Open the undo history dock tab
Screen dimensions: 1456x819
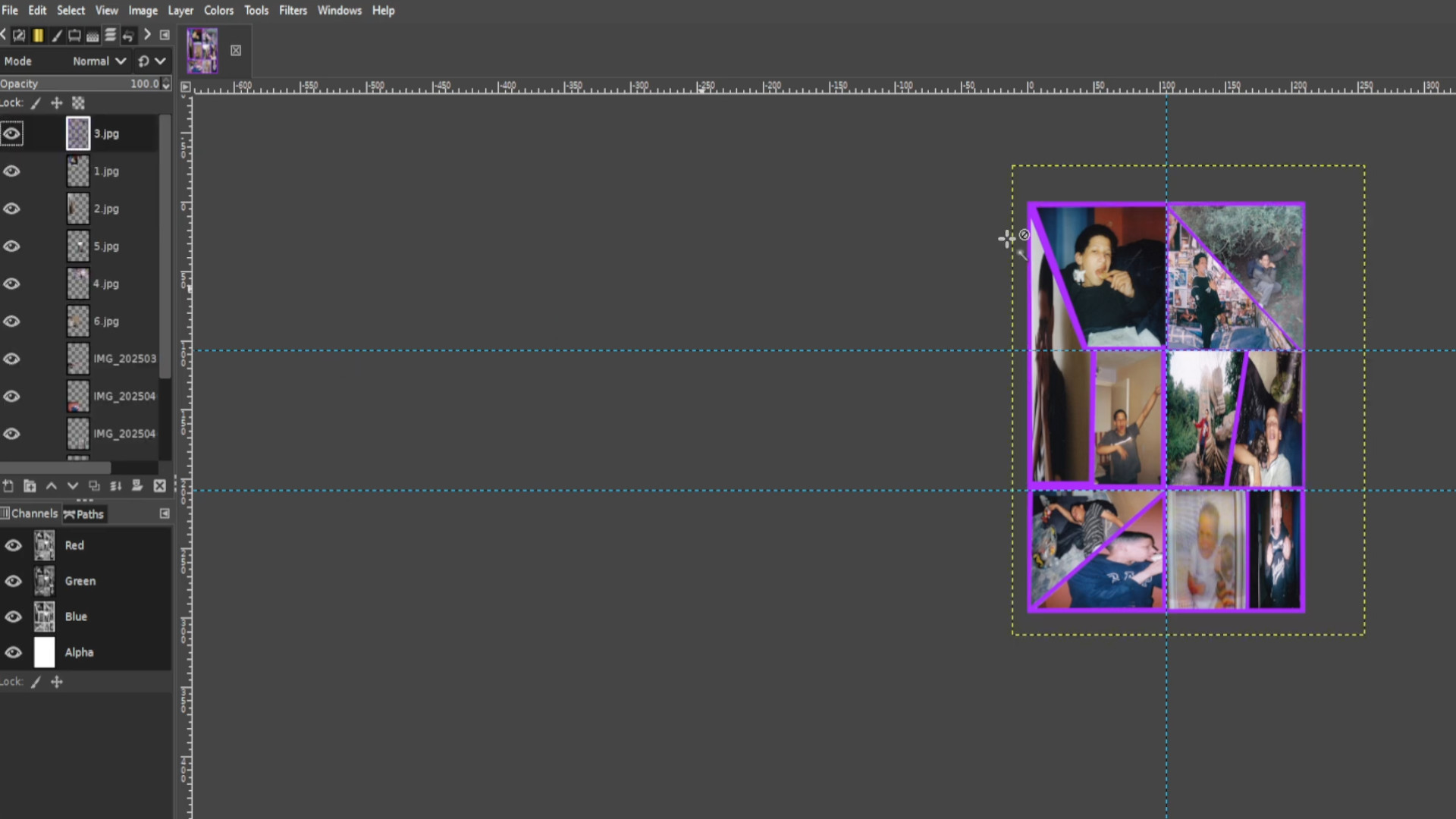coord(129,35)
